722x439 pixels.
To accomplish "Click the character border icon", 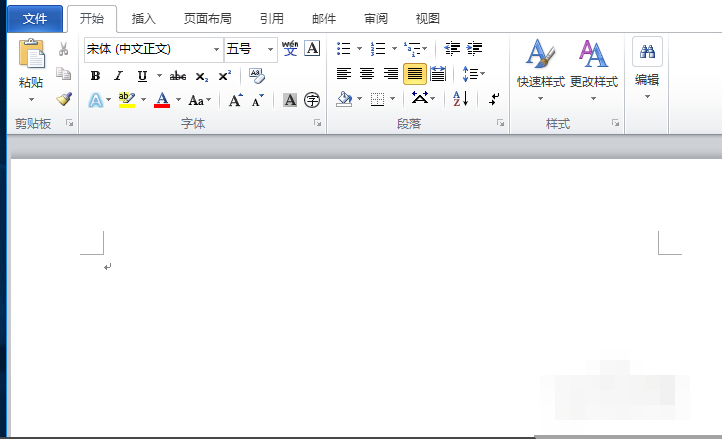I will click(312, 48).
